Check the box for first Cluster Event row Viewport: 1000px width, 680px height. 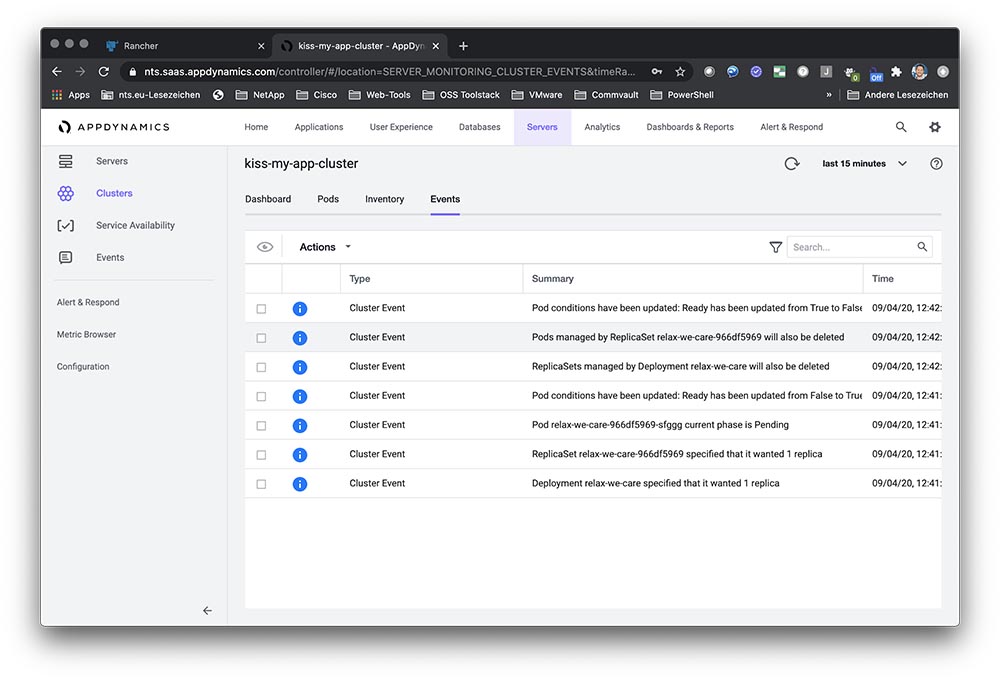point(261,309)
